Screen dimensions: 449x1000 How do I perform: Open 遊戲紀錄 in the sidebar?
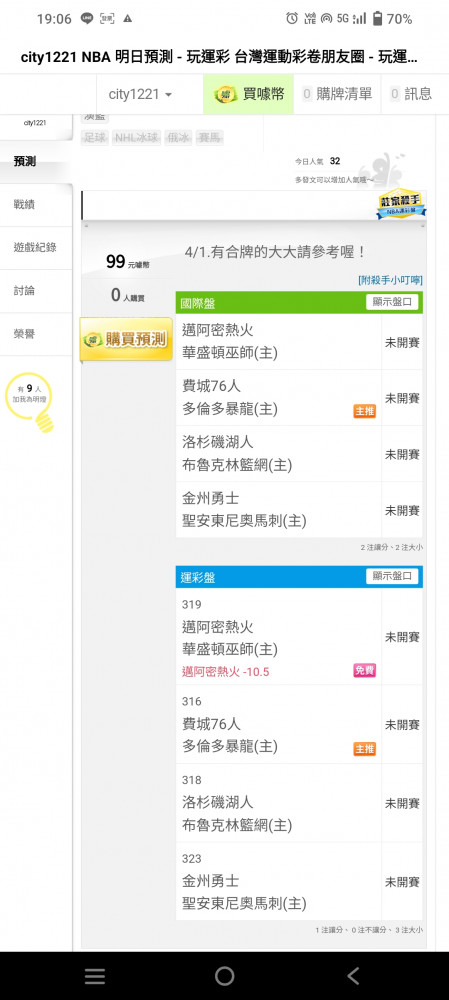[36, 247]
